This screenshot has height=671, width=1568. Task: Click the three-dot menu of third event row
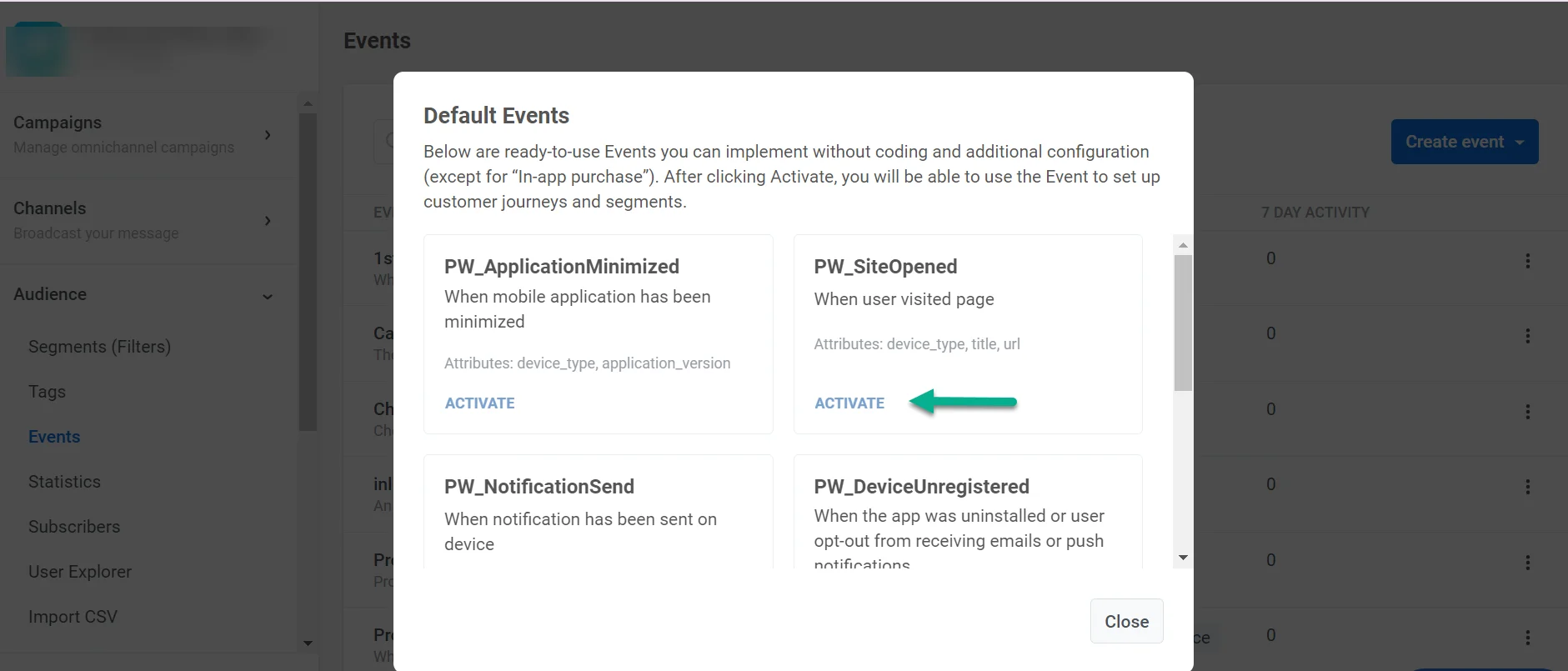[1527, 412]
